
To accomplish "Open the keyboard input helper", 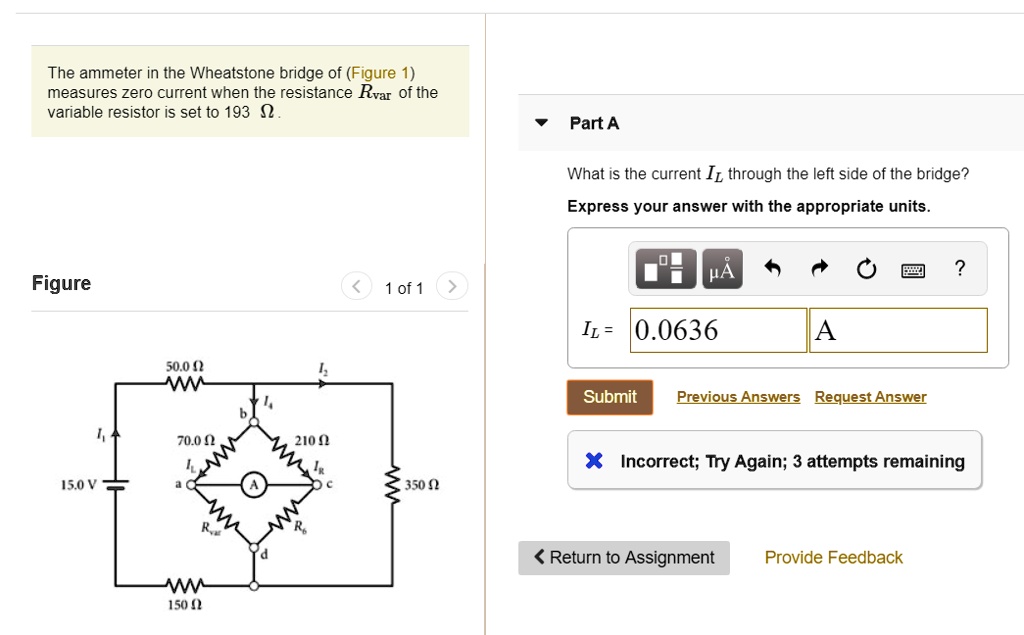I will (913, 269).
